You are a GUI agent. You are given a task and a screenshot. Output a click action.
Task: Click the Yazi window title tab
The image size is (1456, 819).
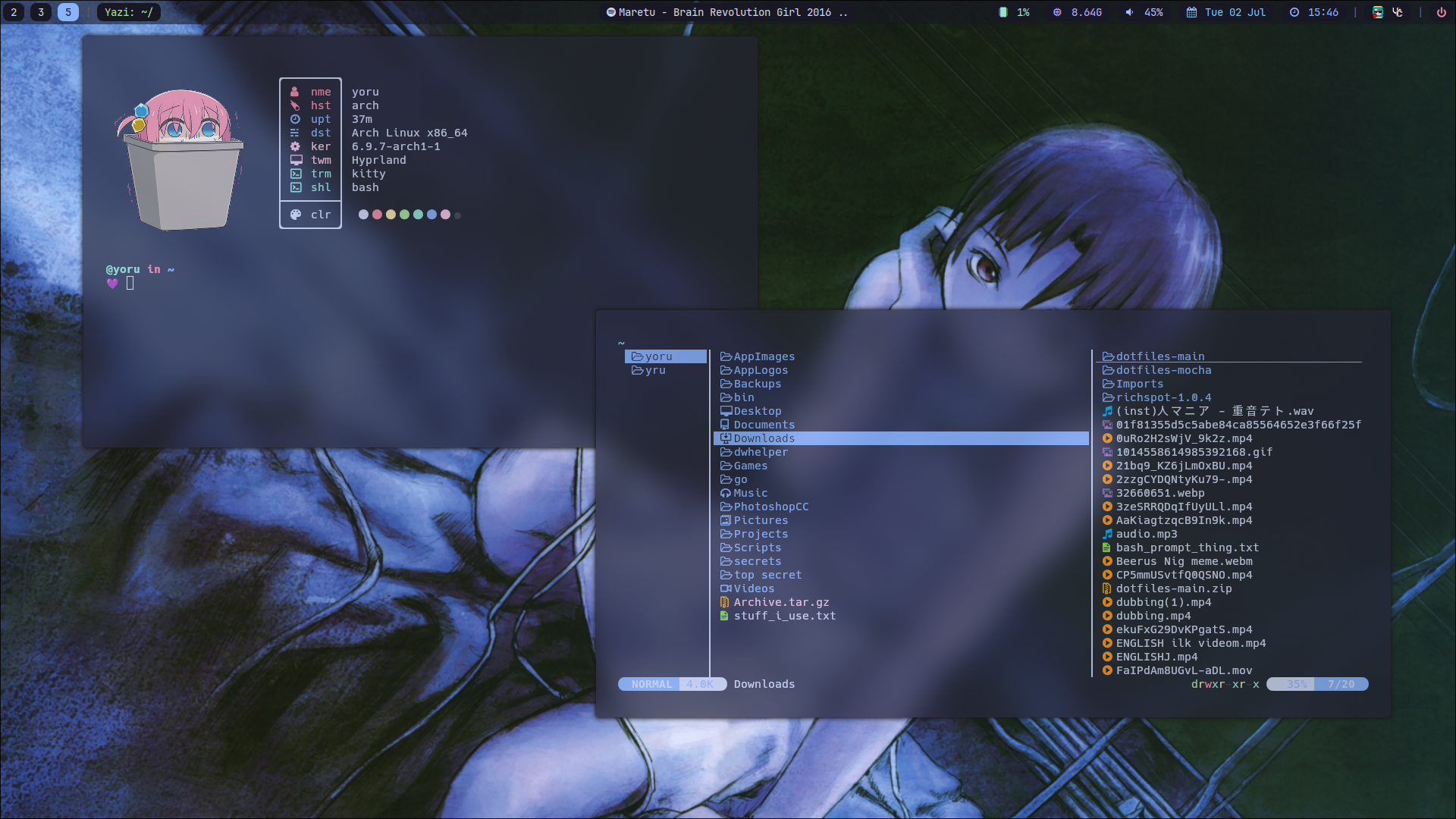click(129, 12)
